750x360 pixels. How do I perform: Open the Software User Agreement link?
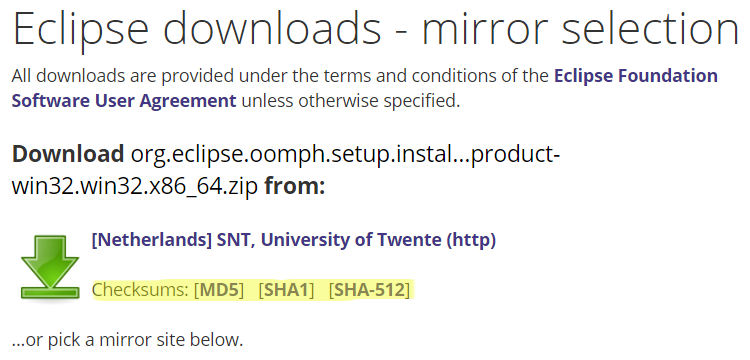124,101
